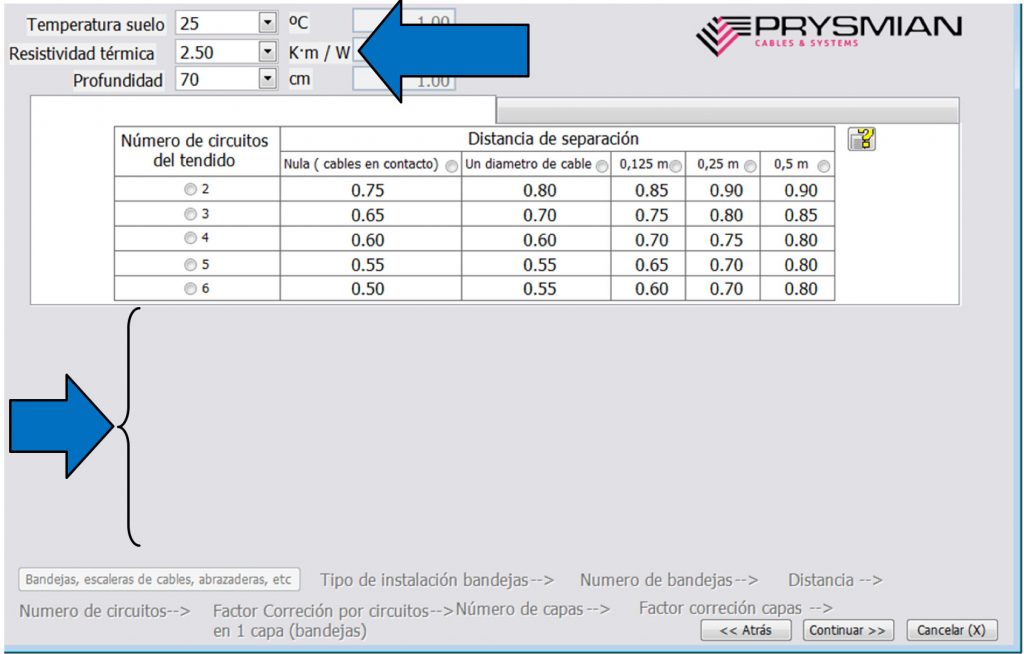1024x654 pixels.
Task: Click the 'Bandejas, escaleras de cables, abrazaderas, etc' button
Action: pyautogui.click(x=159, y=580)
